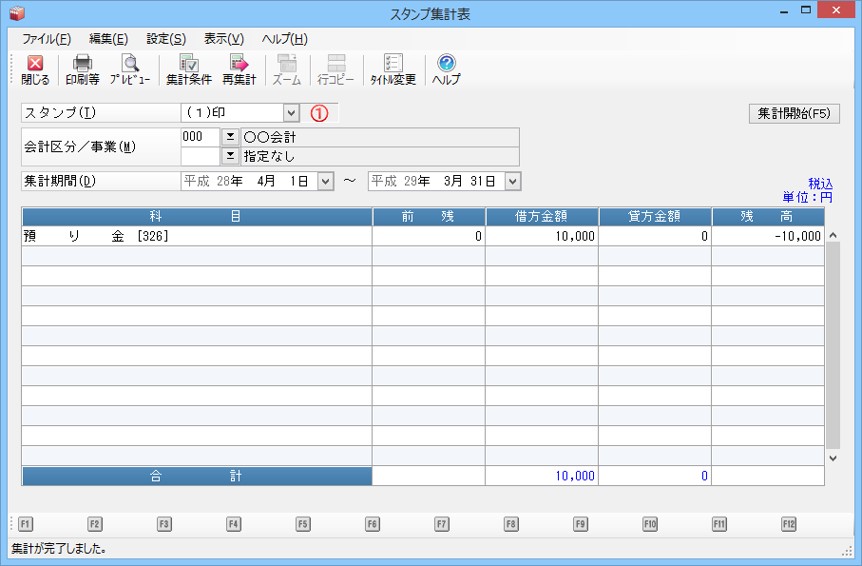Click the app icon in title bar

coord(15,13)
